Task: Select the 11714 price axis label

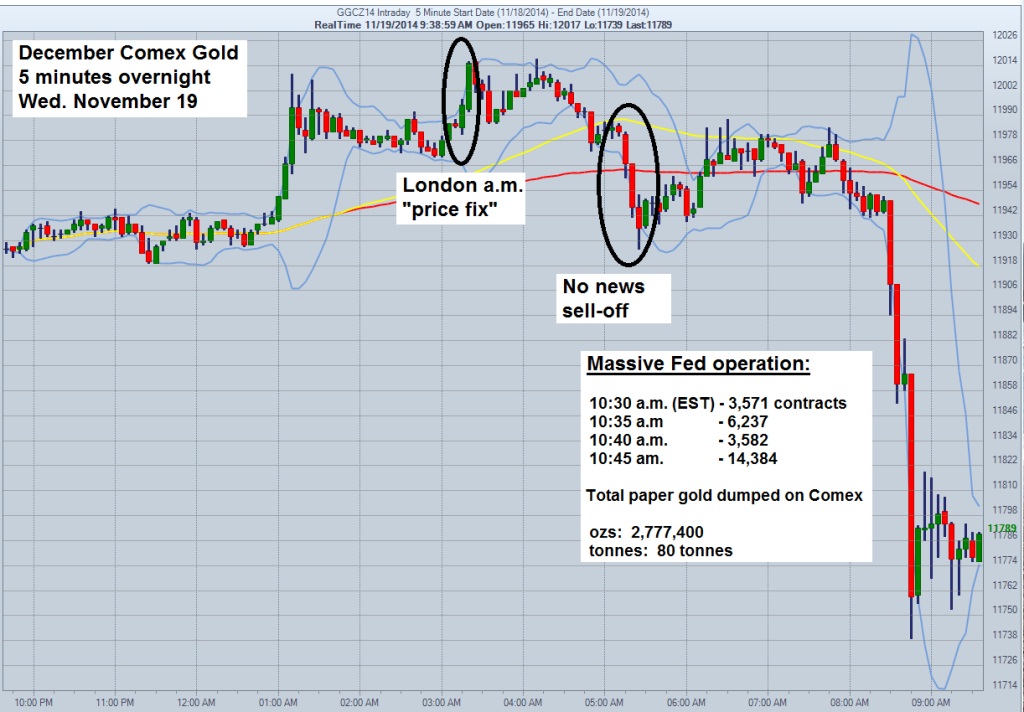Action: pyautogui.click(x=1003, y=685)
